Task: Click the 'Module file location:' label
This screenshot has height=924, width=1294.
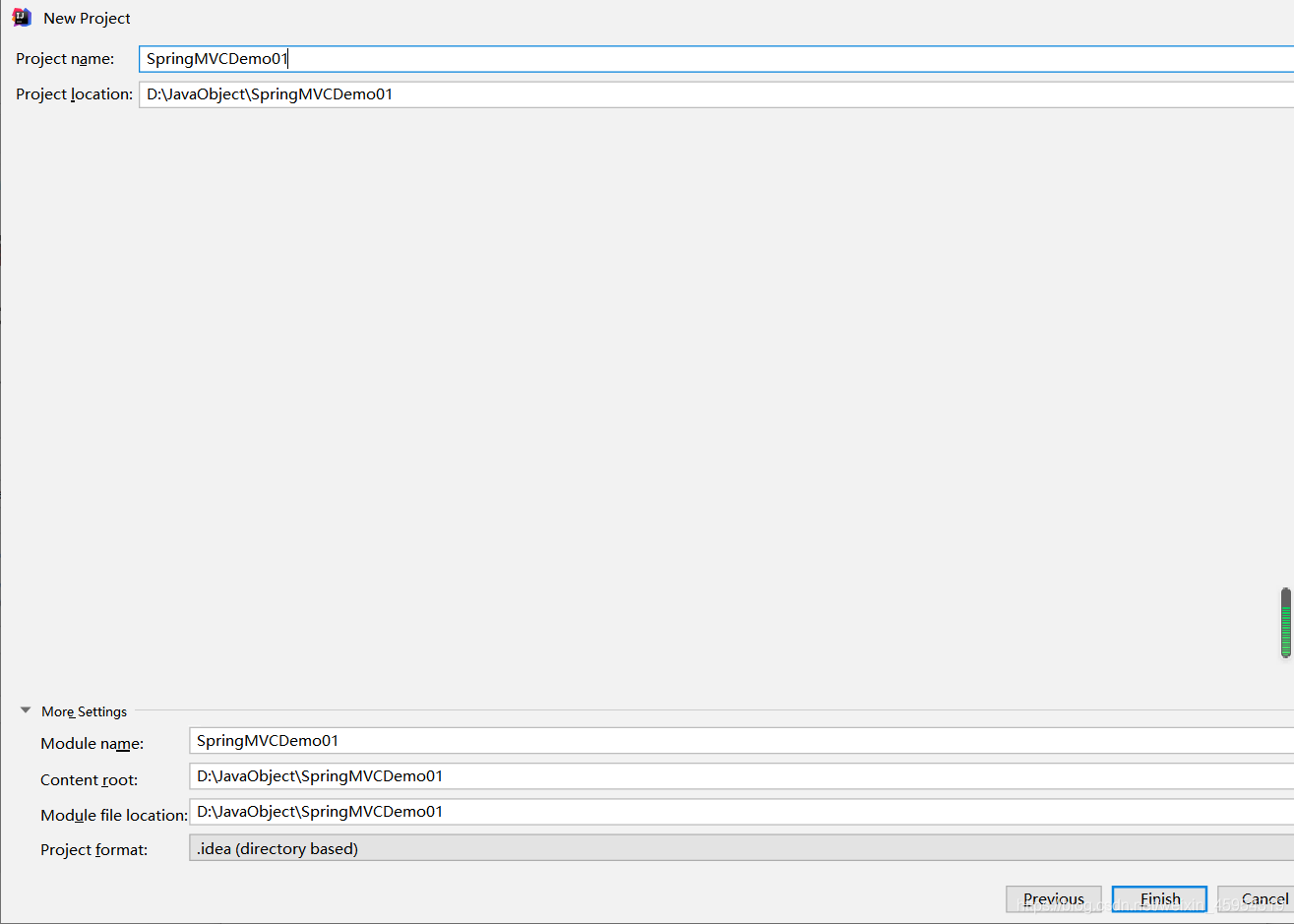Action: pyautogui.click(x=113, y=816)
